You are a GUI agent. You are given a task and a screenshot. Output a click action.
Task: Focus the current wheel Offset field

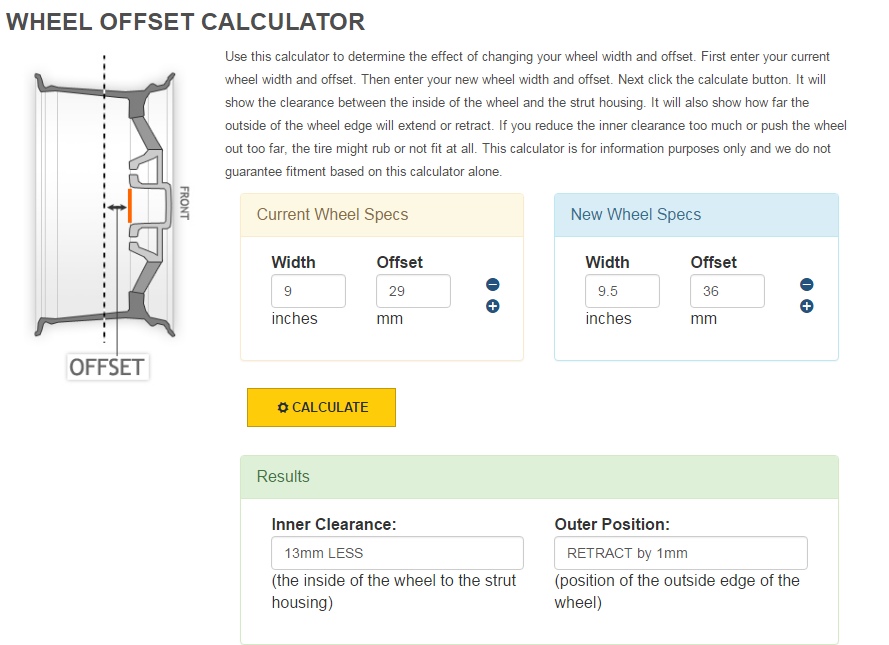point(413,292)
